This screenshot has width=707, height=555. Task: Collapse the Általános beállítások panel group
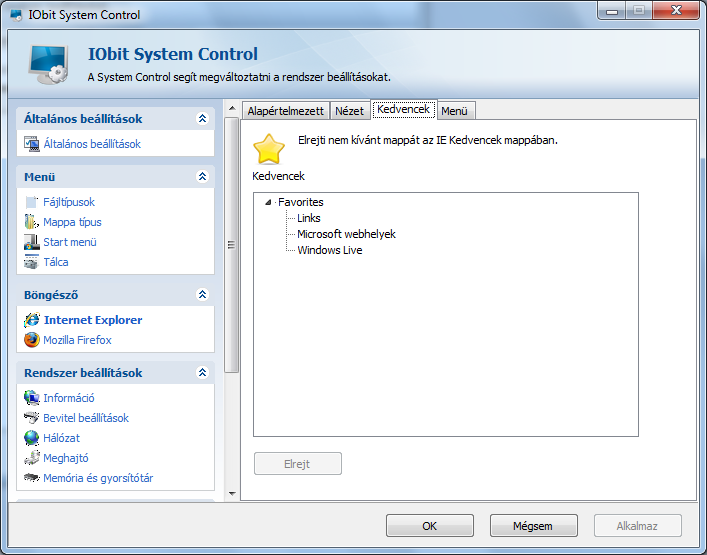[x=202, y=119]
